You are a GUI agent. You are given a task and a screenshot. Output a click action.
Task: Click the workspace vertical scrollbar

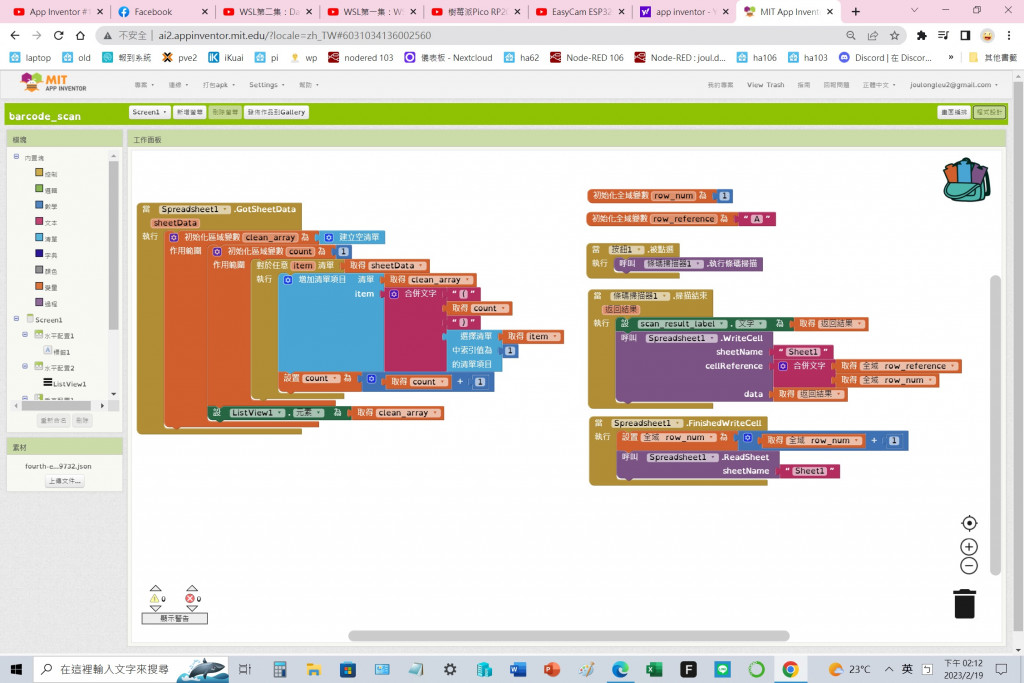[x=995, y=424]
